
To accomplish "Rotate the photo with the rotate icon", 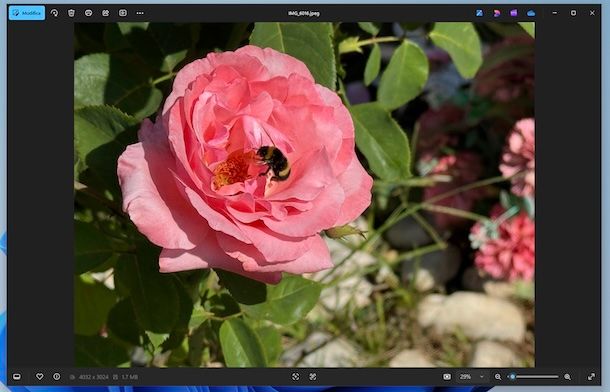I will click(x=54, y=13).
